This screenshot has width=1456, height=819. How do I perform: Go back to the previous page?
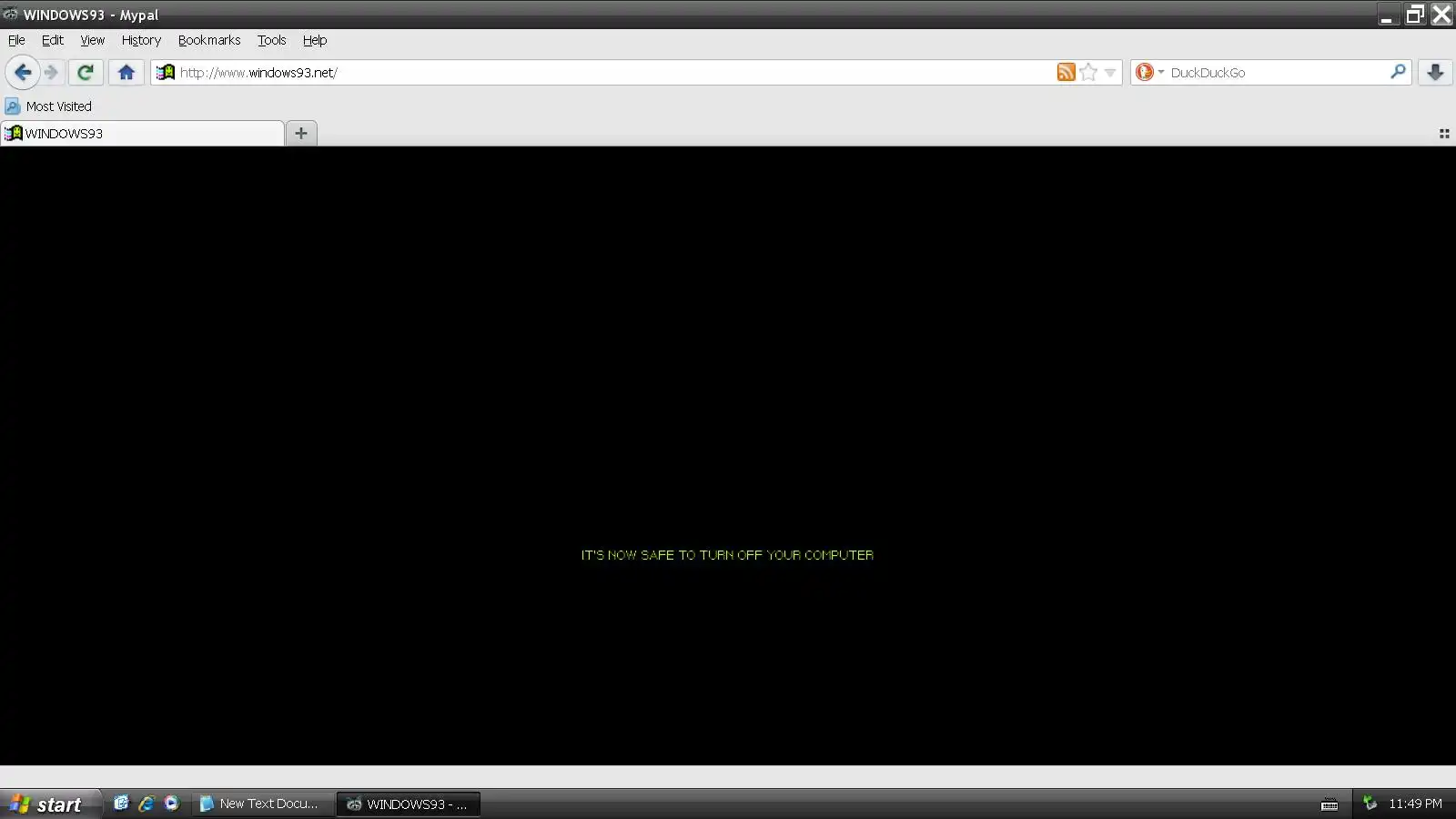click(23, 72)
